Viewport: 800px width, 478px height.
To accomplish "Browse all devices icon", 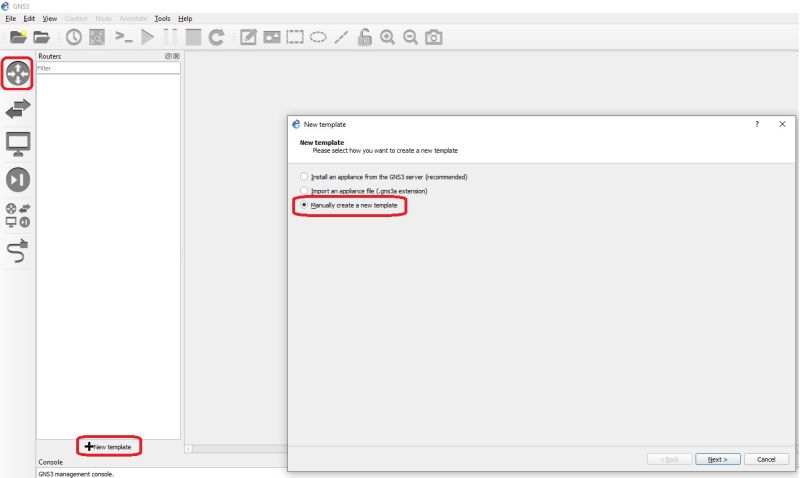I will coord(18,215).
